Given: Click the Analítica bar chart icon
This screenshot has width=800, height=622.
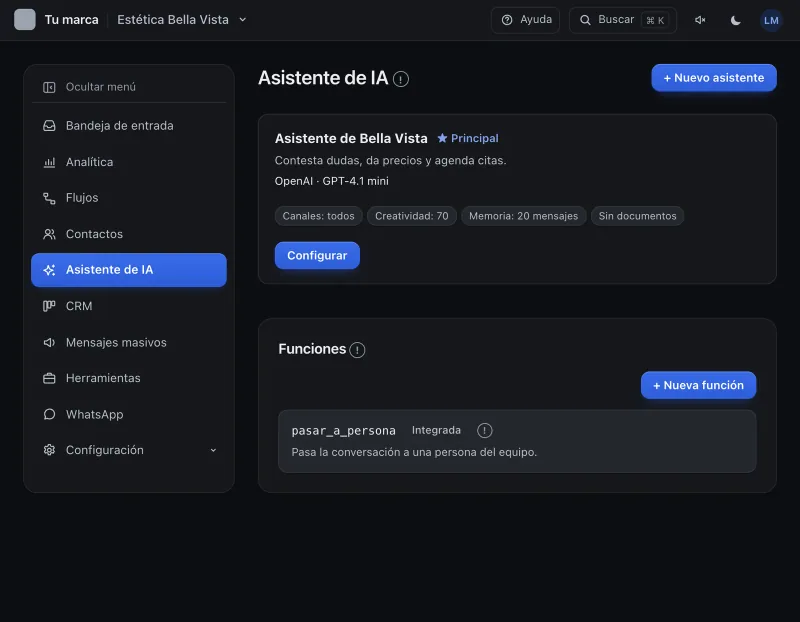Looking at the screenshot, I should click(x=49, y=162).
